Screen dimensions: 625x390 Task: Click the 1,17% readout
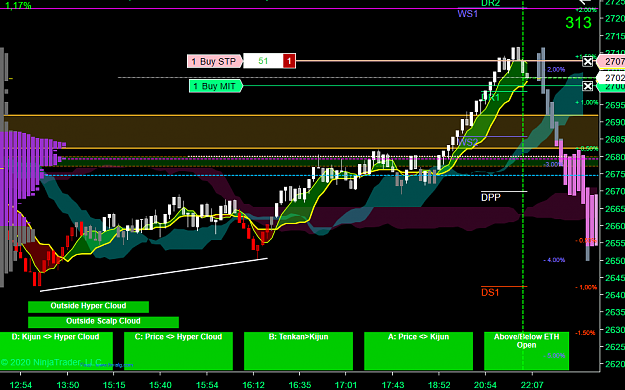18,6
